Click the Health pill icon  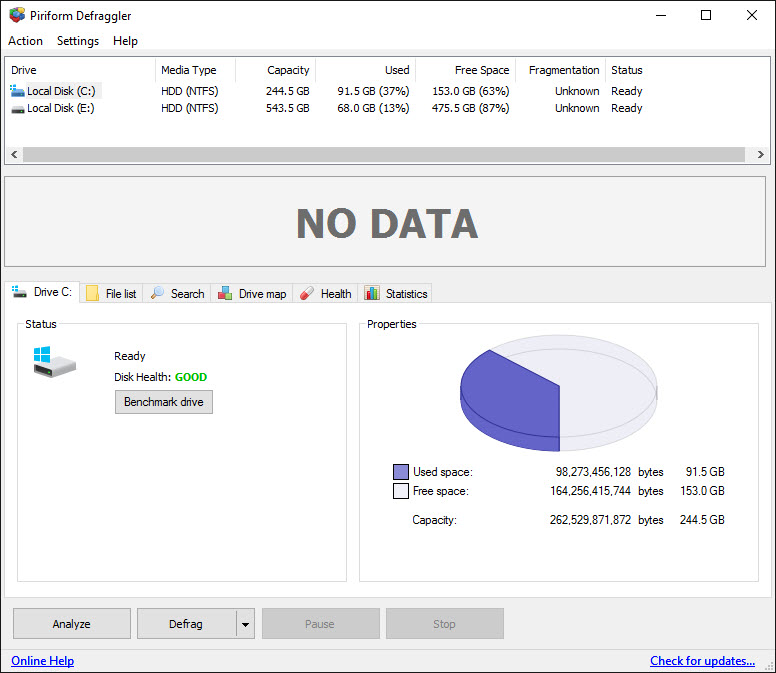click(x=307, y=293)
